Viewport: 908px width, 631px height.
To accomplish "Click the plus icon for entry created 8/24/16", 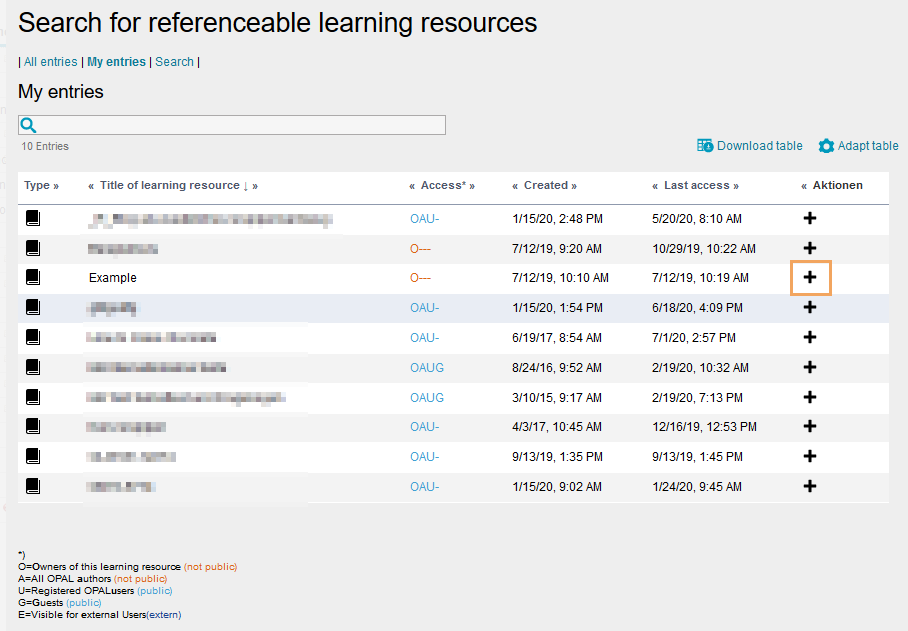I will point(810,367).
